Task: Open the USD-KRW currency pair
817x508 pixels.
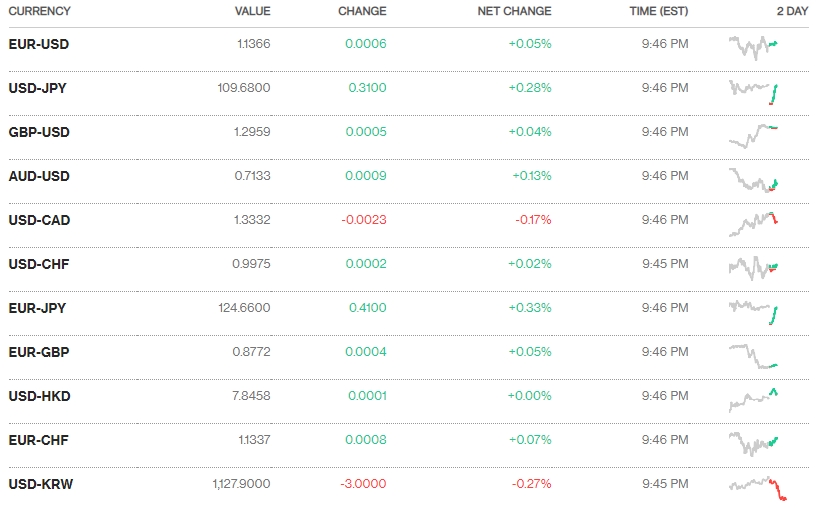Action: [40, 484]
